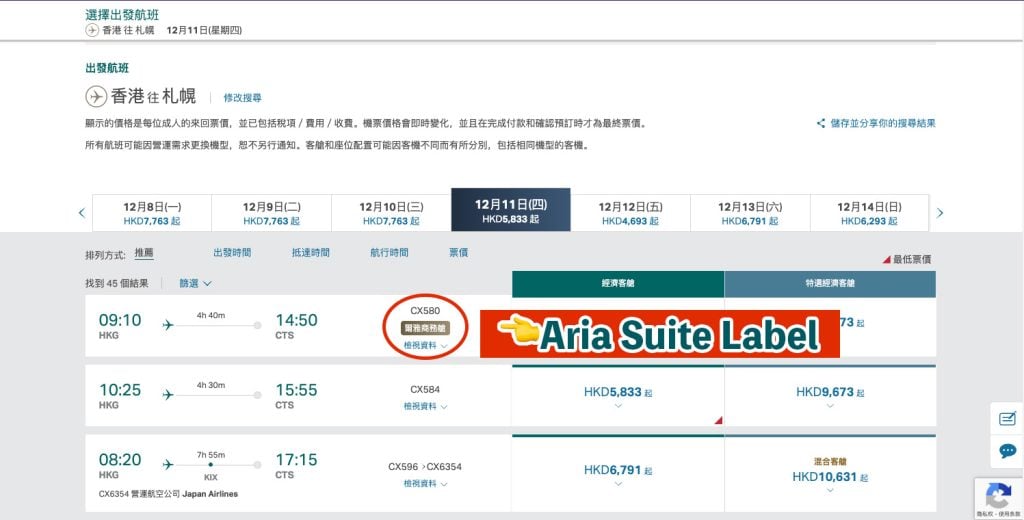Click the 修改搜尋 modify search link
1024x520 pixels.
click(x=242, y=98)
